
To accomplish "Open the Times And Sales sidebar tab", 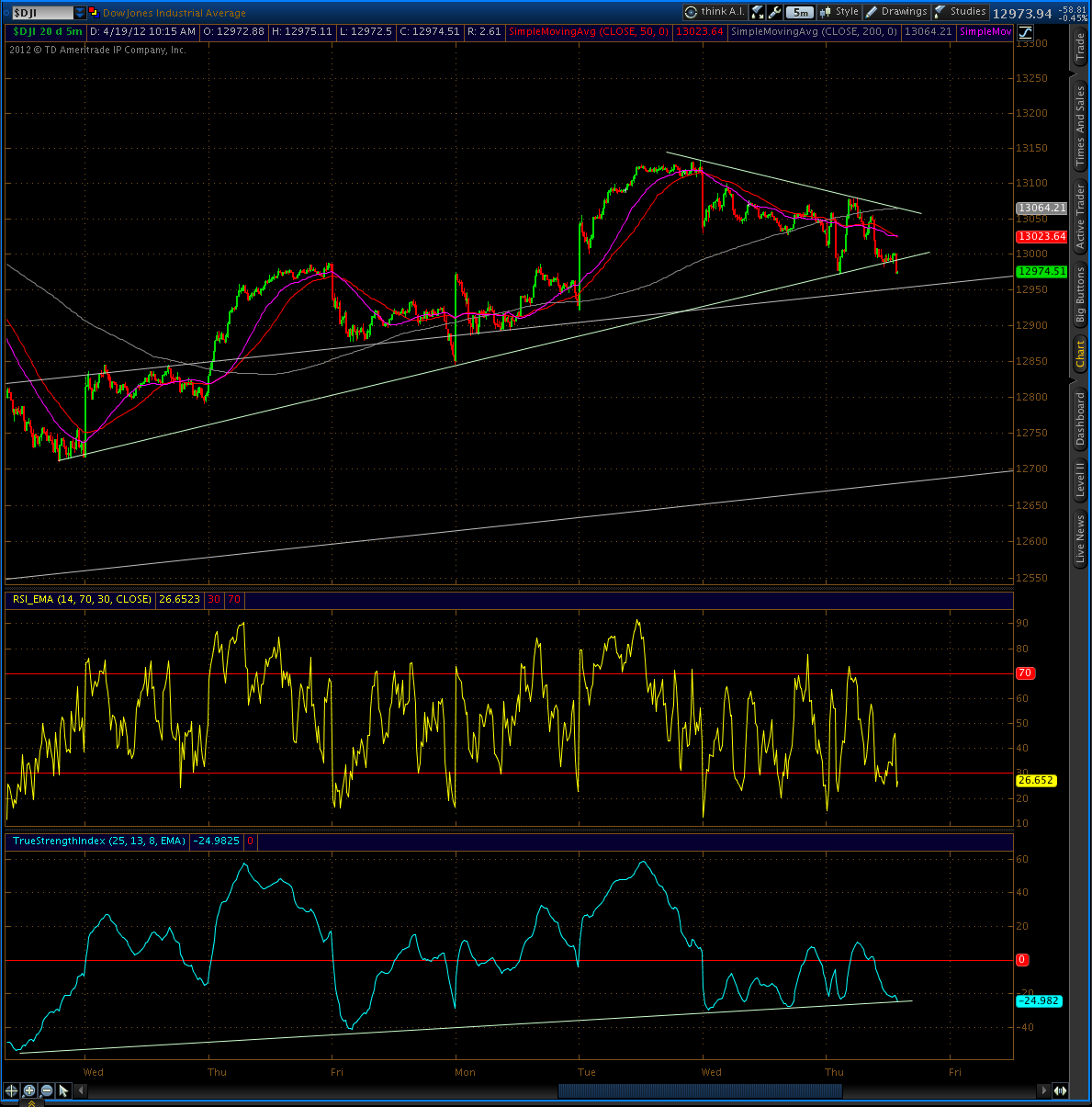I will coord(1080,126).
